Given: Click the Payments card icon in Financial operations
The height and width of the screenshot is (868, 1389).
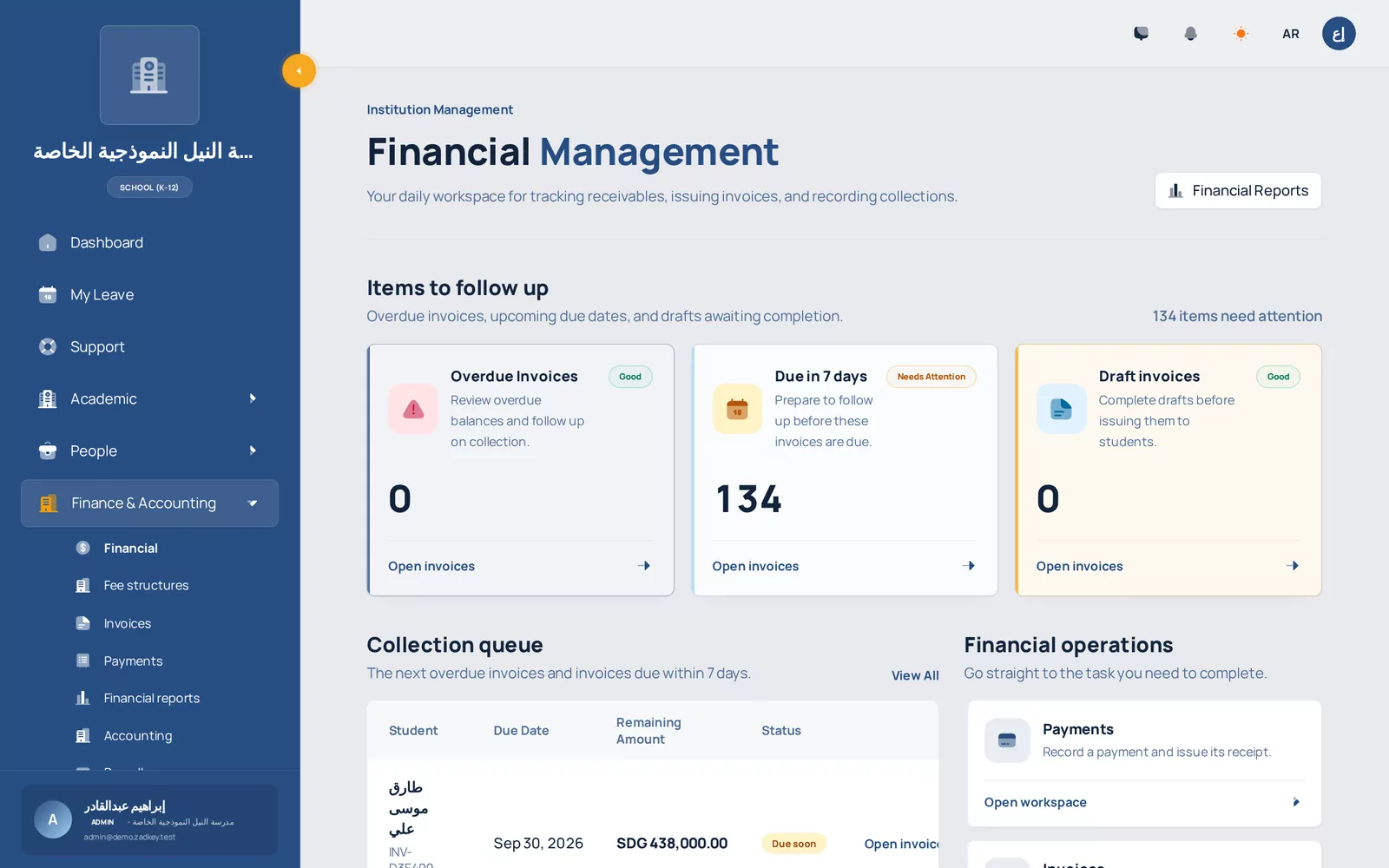Looking at the screenshot, I should pyautogui.click(x=1007, y=740).
